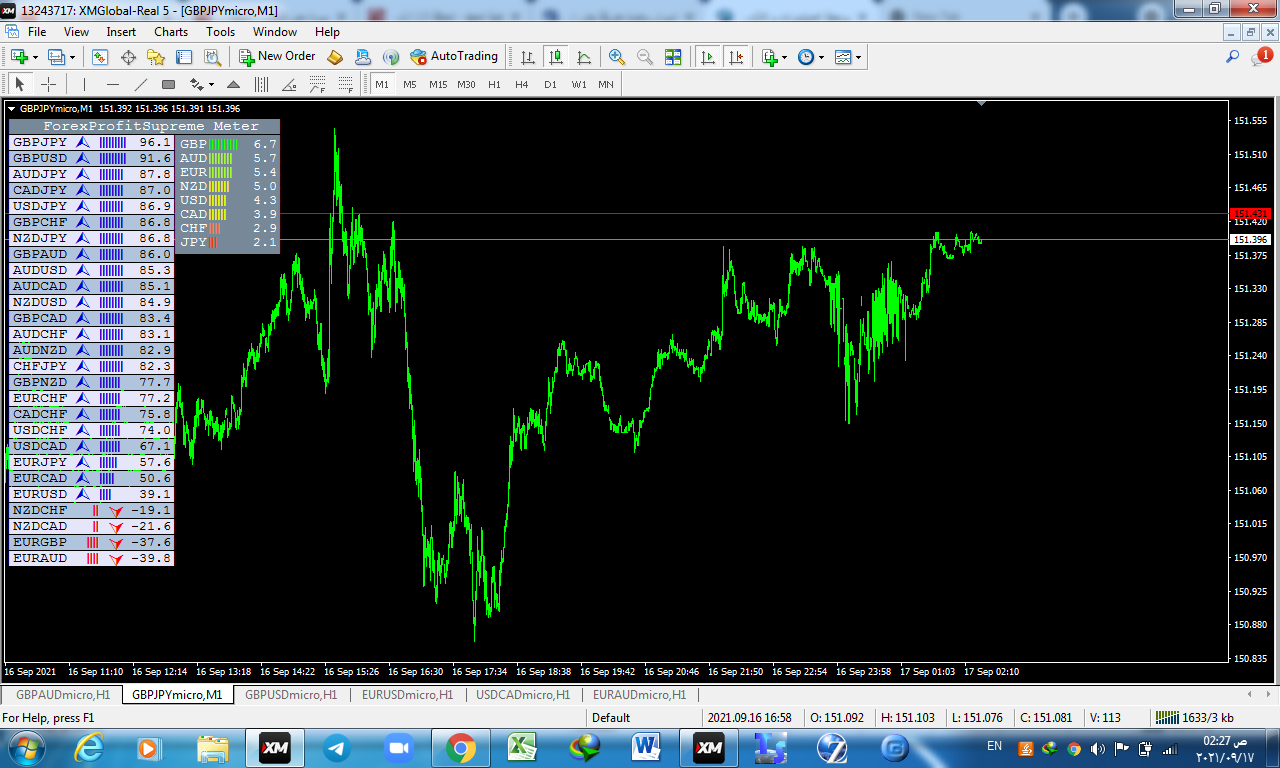Image resolution: width=1280 pixels, height=768 pixels.
Task: Zoom in on the chart
Action: tap(617, 57)
